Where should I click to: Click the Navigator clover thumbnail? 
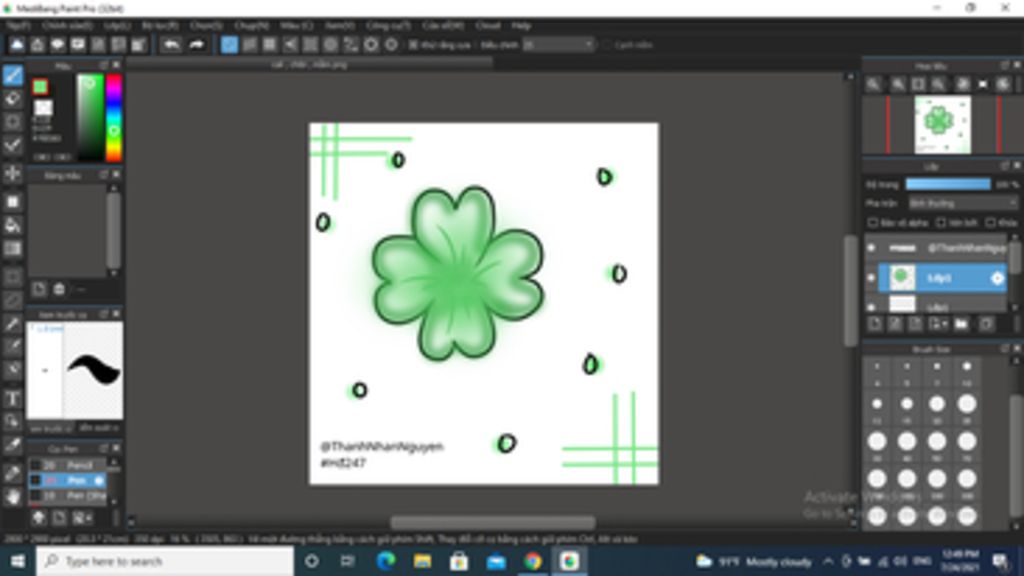(942, 124)
